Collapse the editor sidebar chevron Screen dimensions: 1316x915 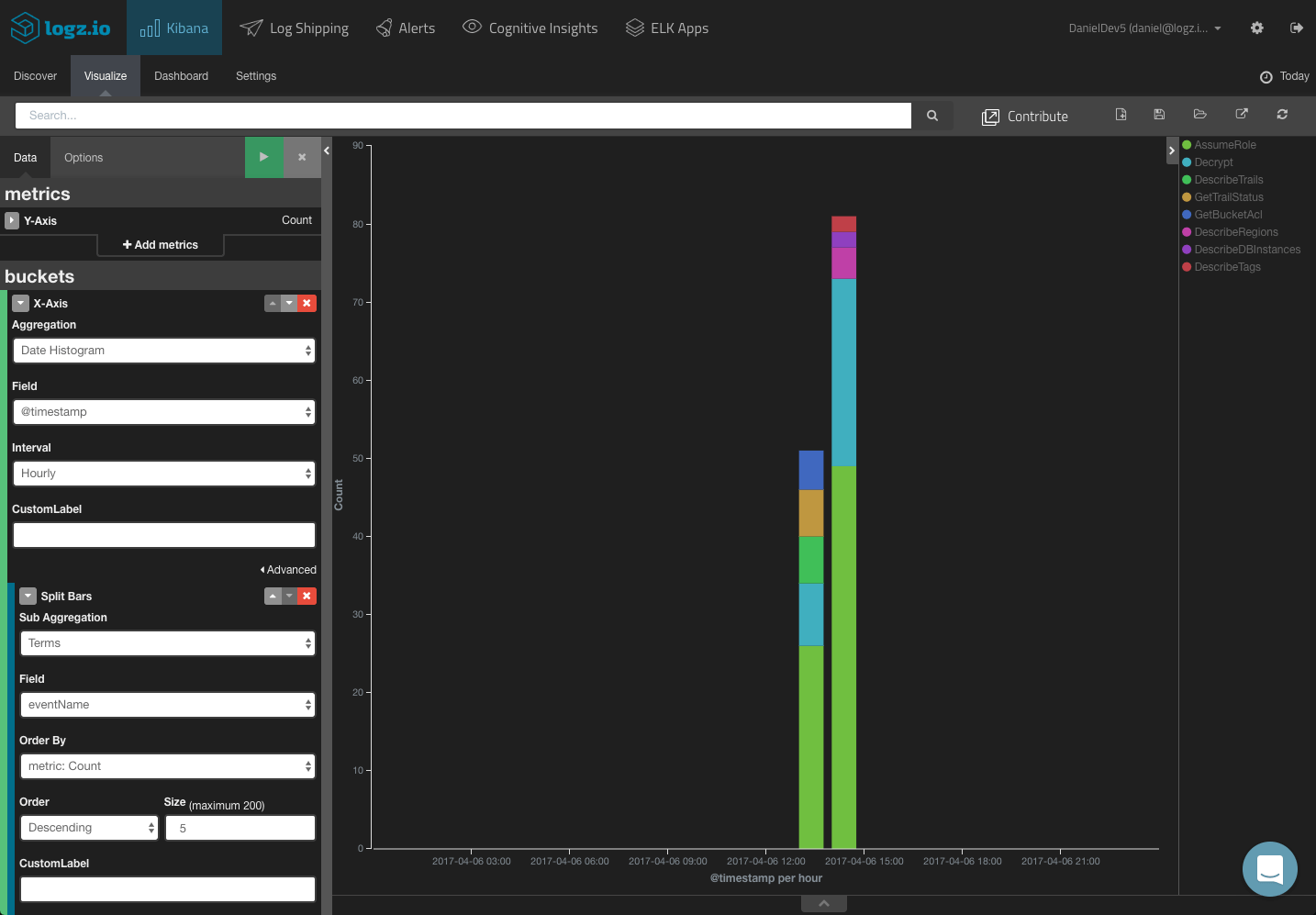[327, 151]
